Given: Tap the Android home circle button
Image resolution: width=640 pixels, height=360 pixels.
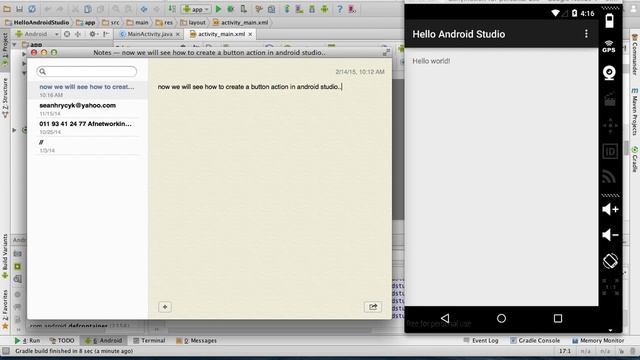Looking at the screenshot, I should click(x=501, y=318).
